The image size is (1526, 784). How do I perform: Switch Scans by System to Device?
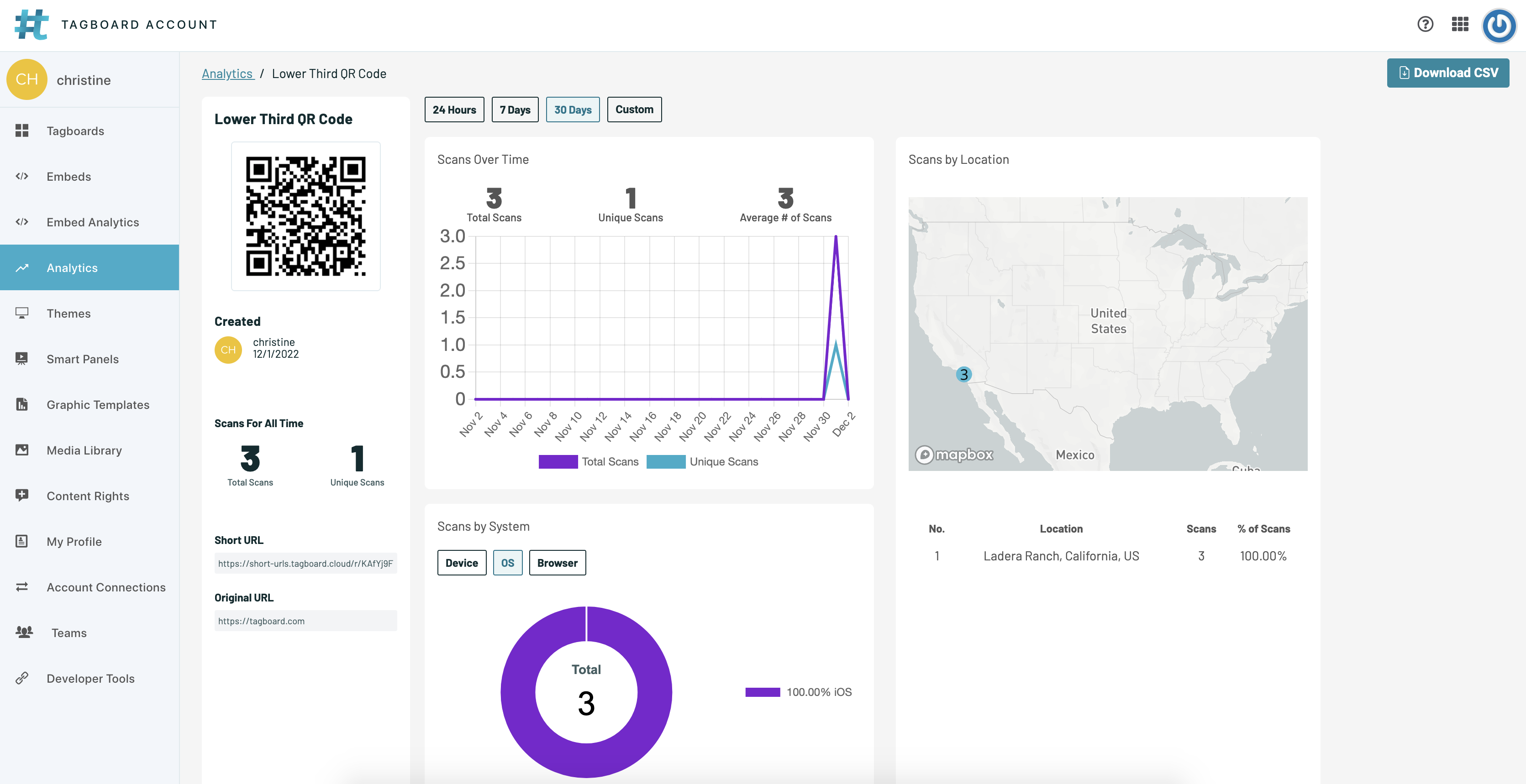462,563
